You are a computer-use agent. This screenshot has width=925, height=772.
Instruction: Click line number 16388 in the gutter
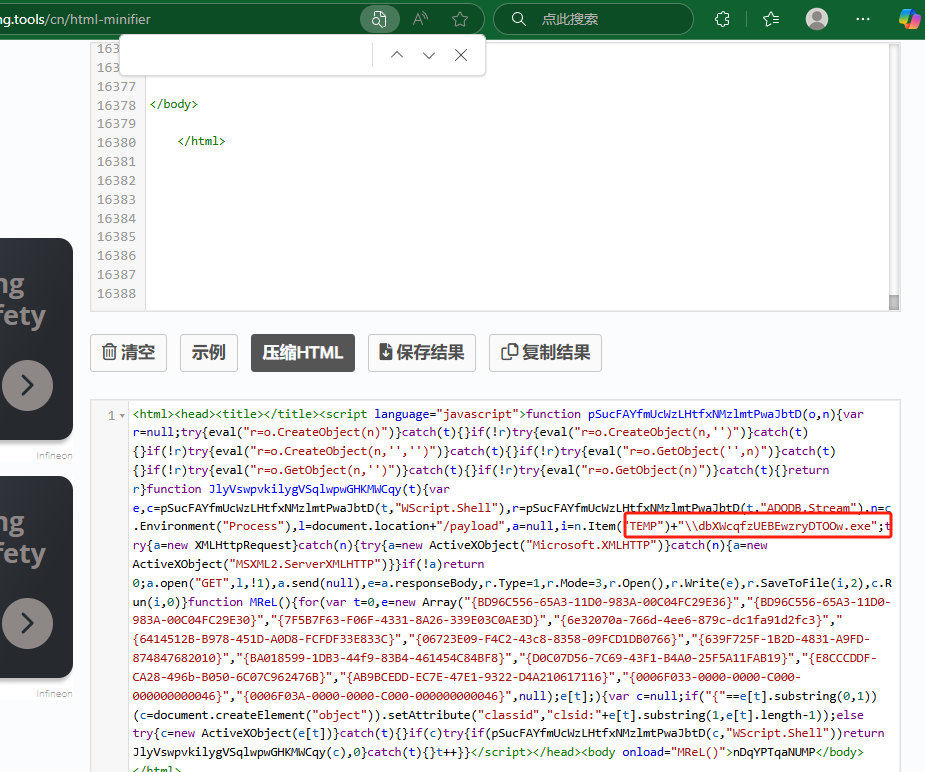(x=116, y=294)
